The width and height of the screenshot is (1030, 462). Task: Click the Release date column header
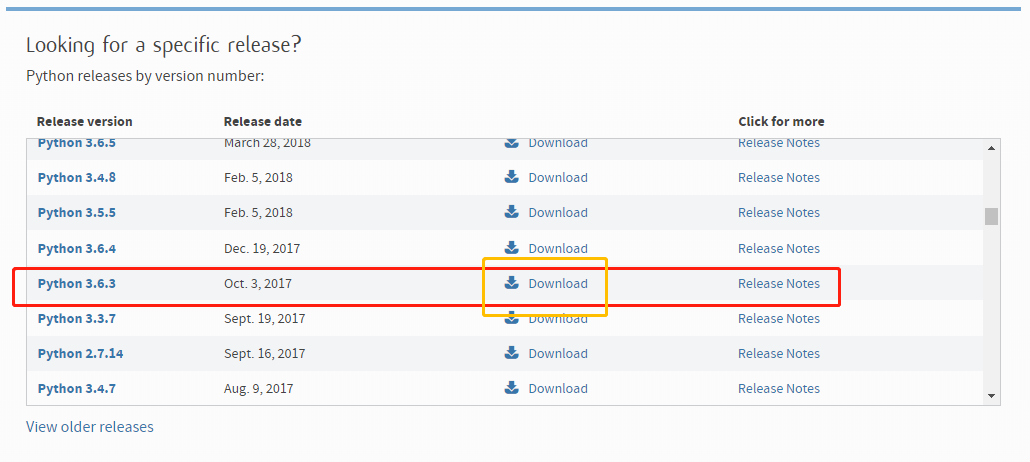263,122
